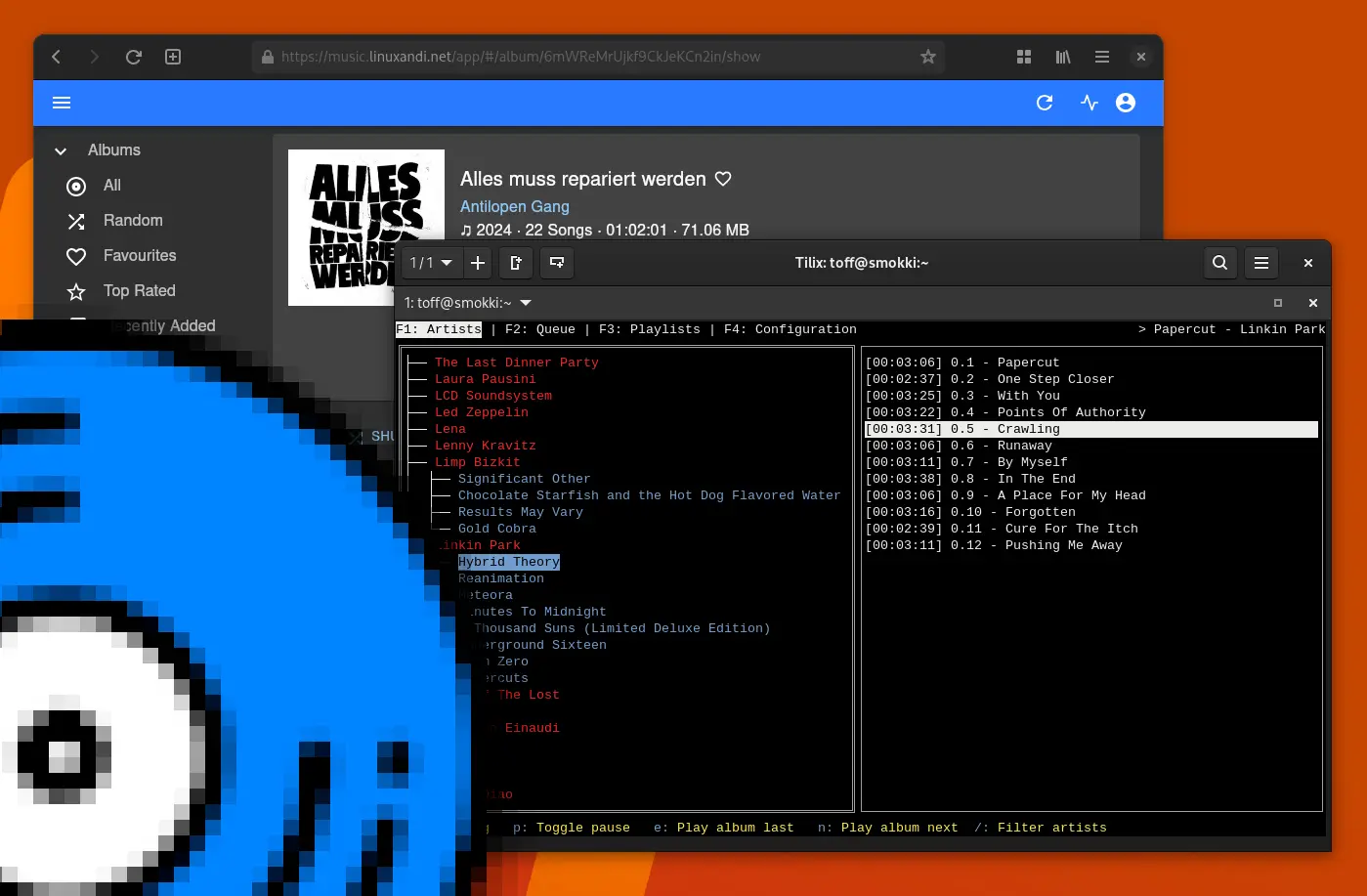
Task: Open Favourites albums in the sidebar
Action: point(140,256)
